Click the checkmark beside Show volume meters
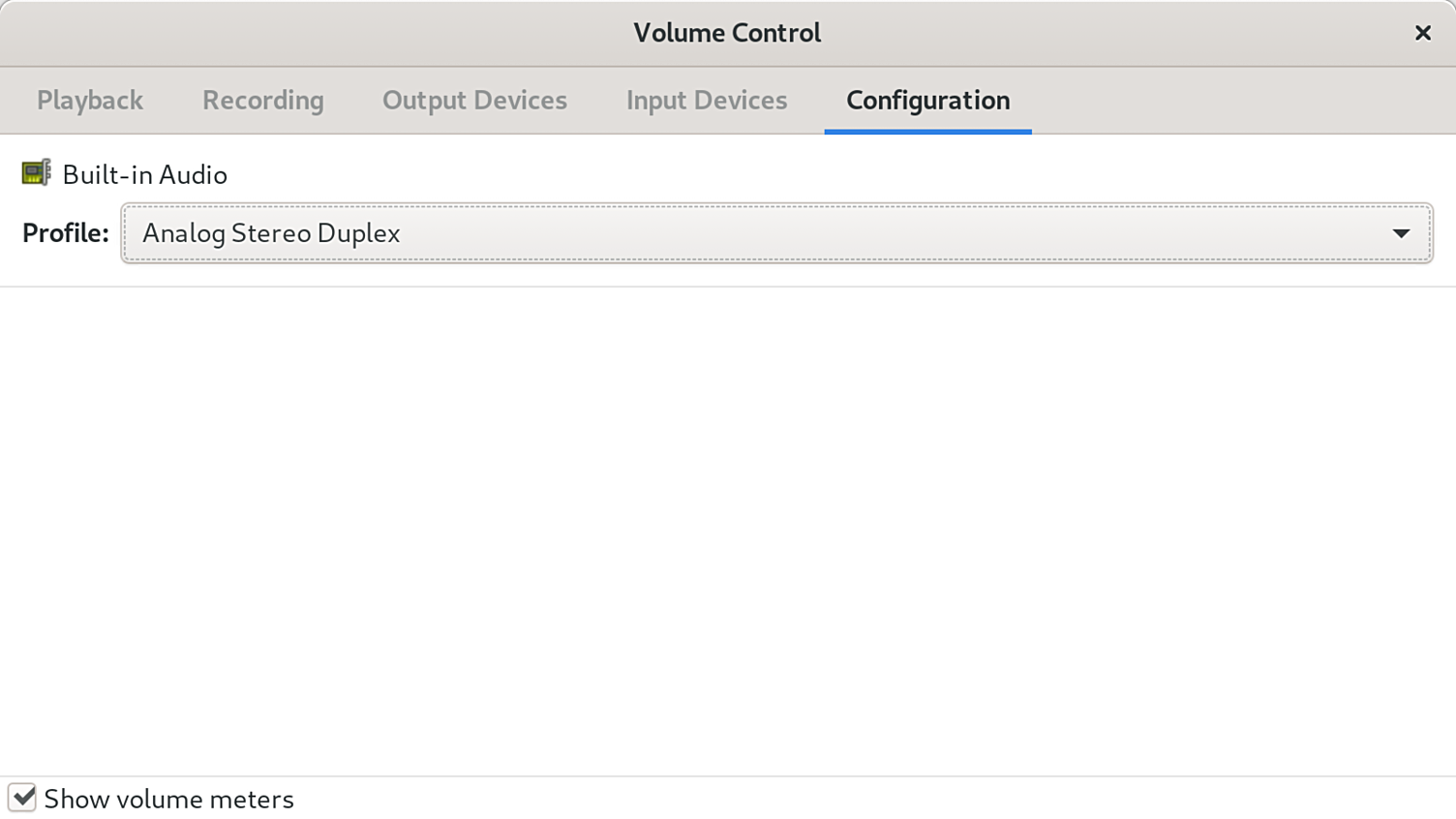Image resolution: width=1456 pixels, height=819 pixels. click(x=22, y=798)
